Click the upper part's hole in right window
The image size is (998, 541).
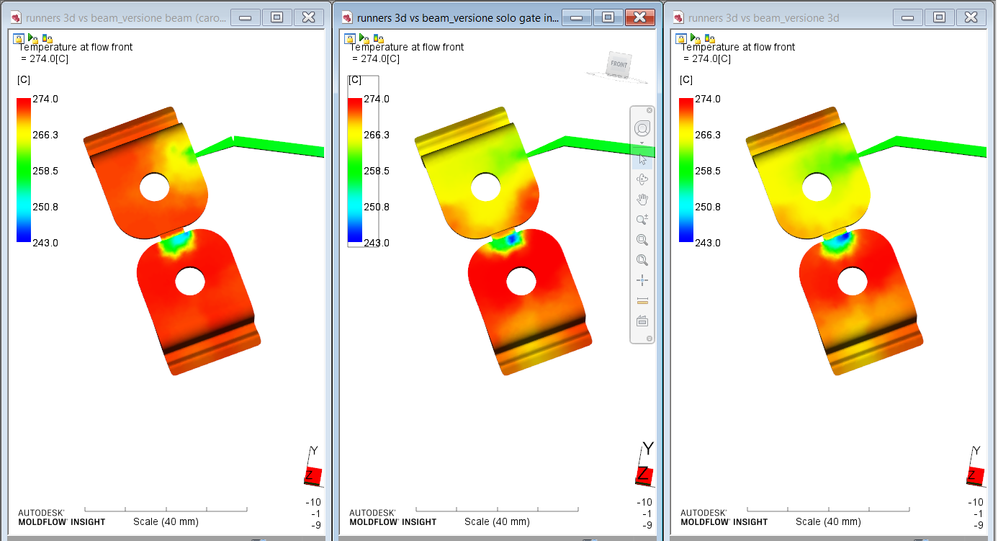pyautogui.click(x=817, y=187)
